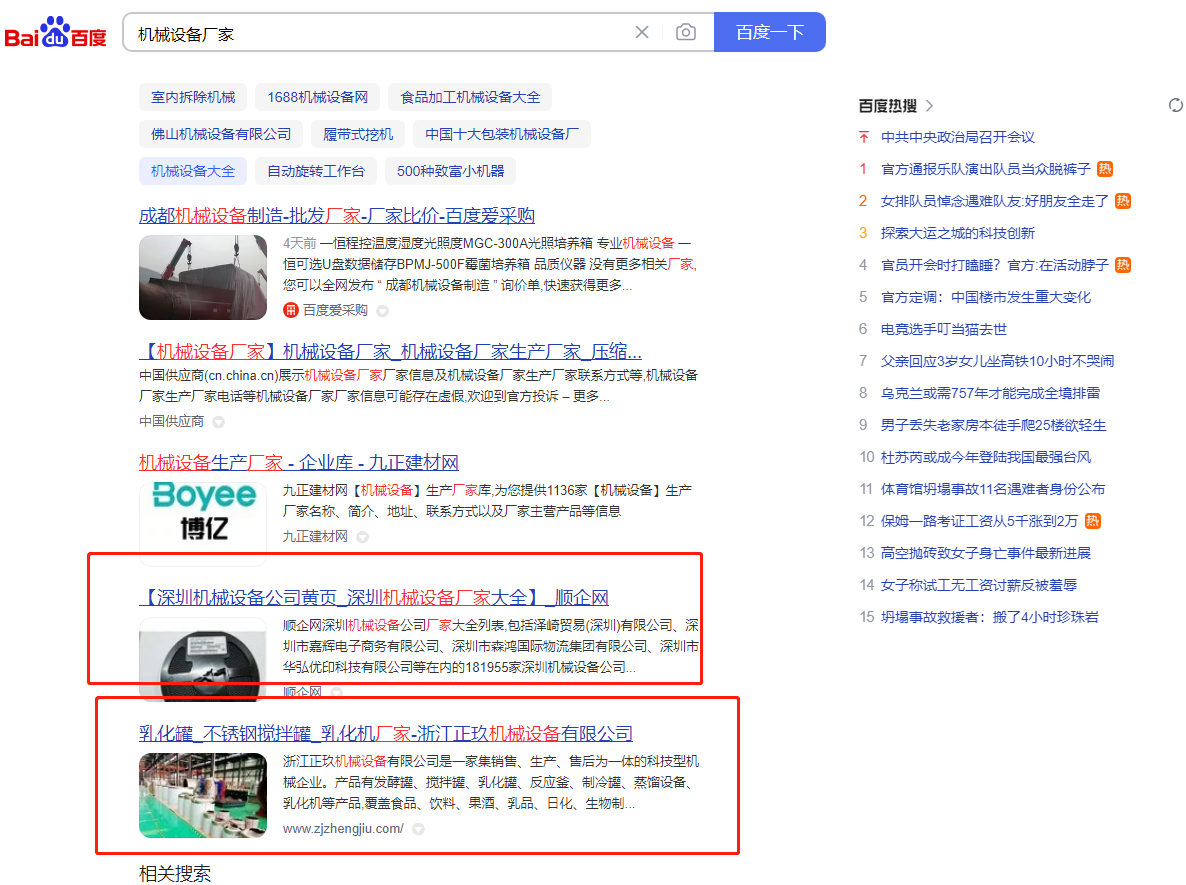
Task: Select the 1688机械设备网 suggestion chip
Action: click(x=318, y=97)
